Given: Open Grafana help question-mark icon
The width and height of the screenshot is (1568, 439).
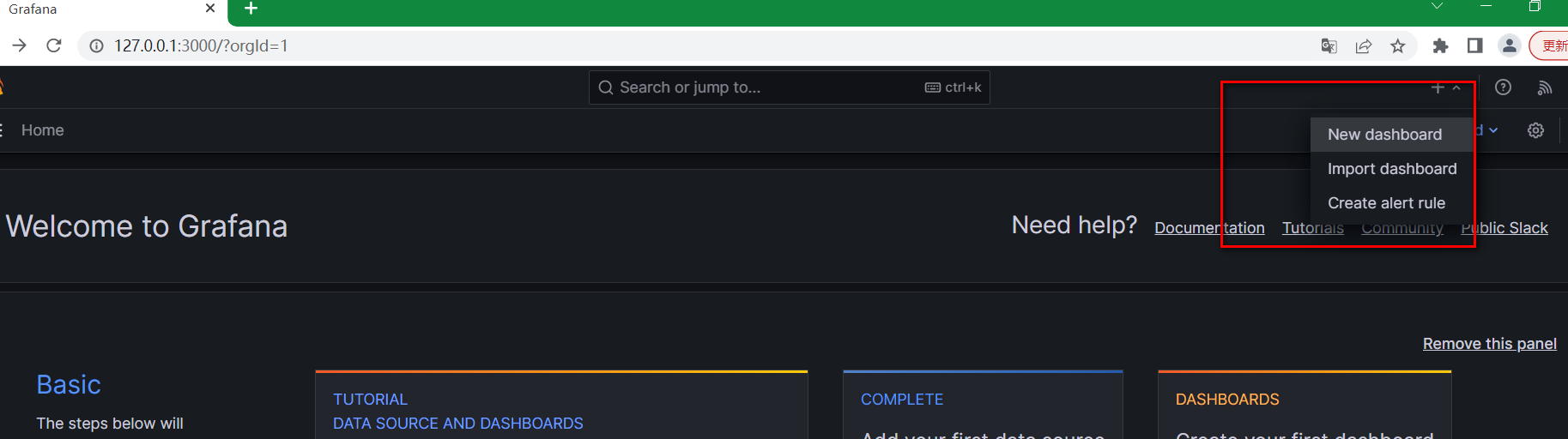Looking at the screenshot, I should [1503, 87].
